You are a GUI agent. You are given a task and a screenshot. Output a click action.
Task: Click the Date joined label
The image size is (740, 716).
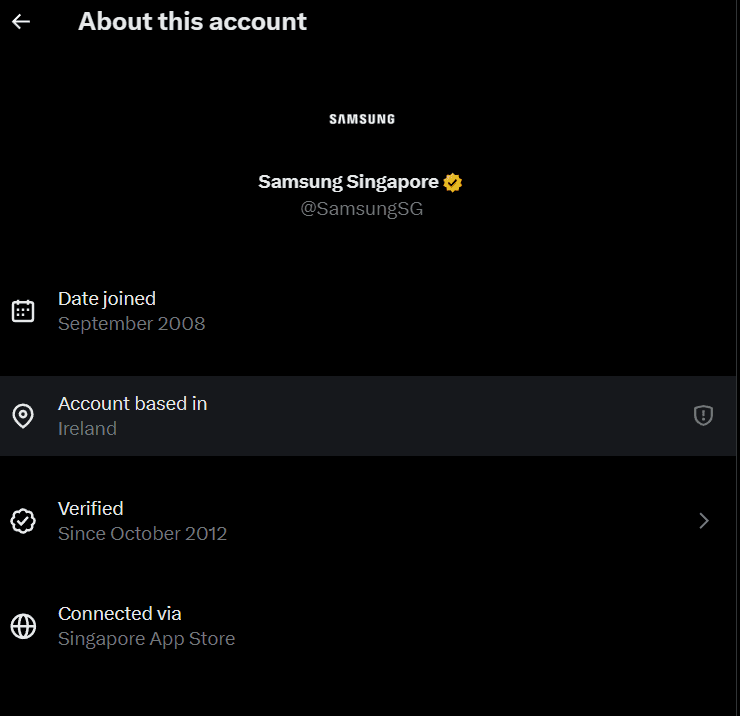point(107,298)
